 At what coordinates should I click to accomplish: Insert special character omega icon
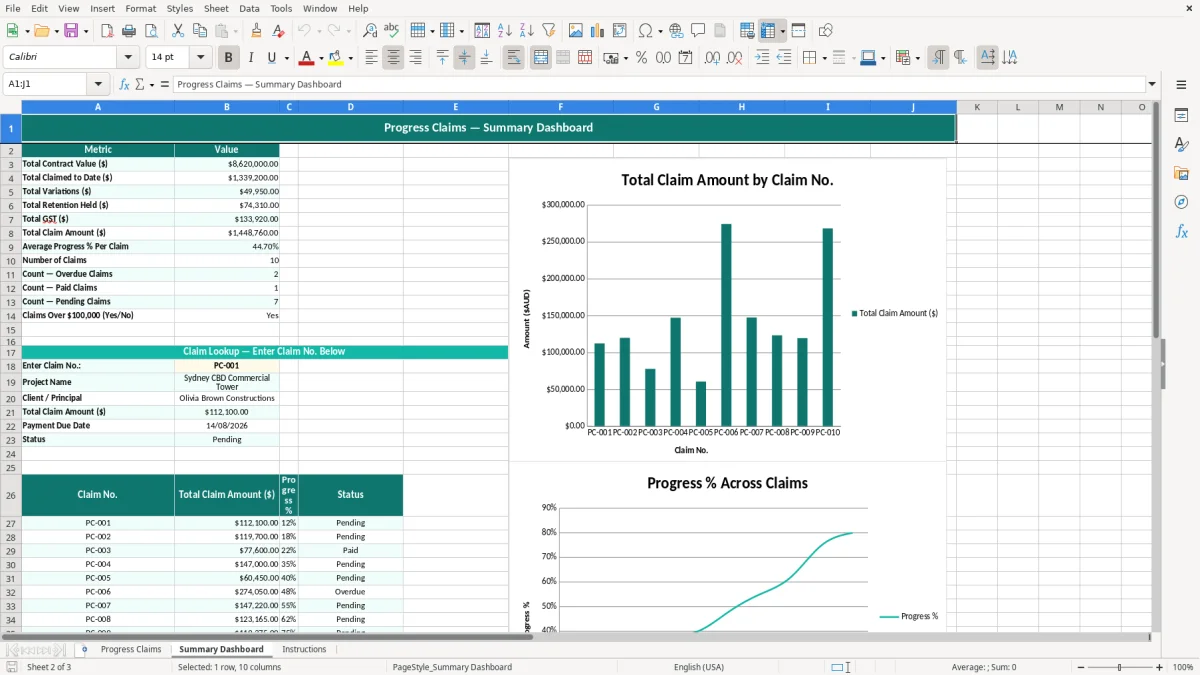tap(645, 31)
